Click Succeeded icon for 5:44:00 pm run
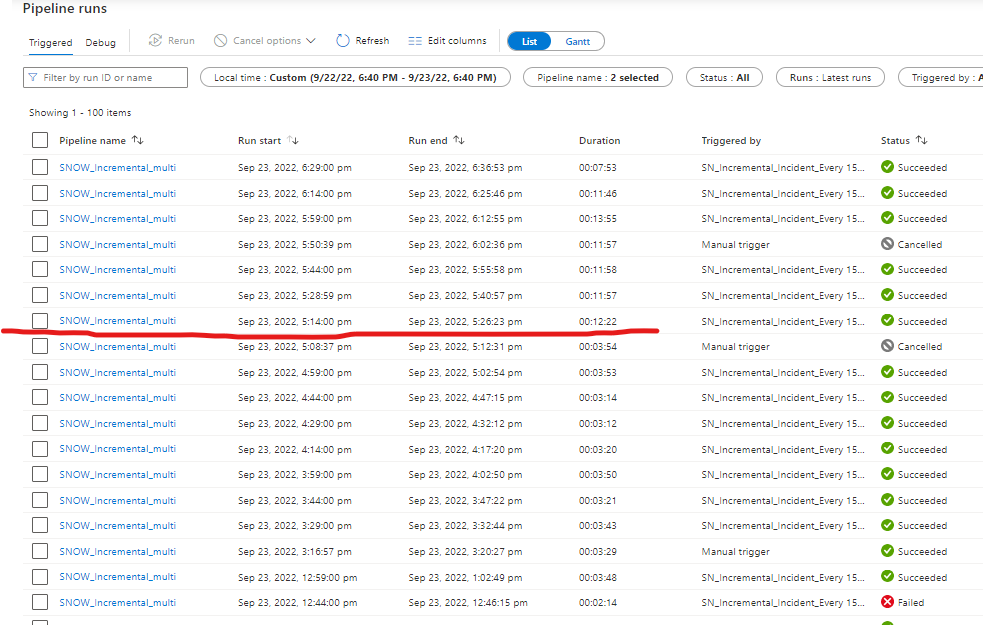 (887, 269)
